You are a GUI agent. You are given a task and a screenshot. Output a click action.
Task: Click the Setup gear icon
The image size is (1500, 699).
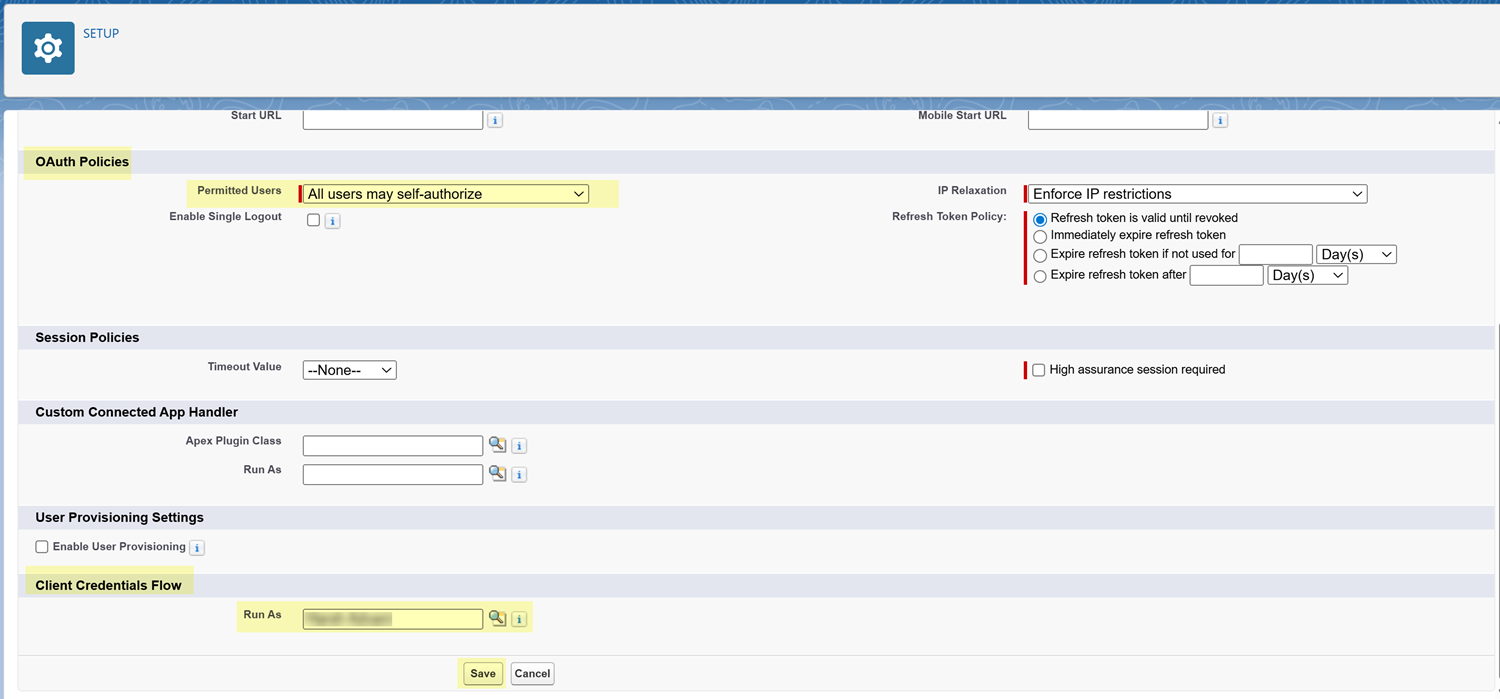(x=48, y=48)
